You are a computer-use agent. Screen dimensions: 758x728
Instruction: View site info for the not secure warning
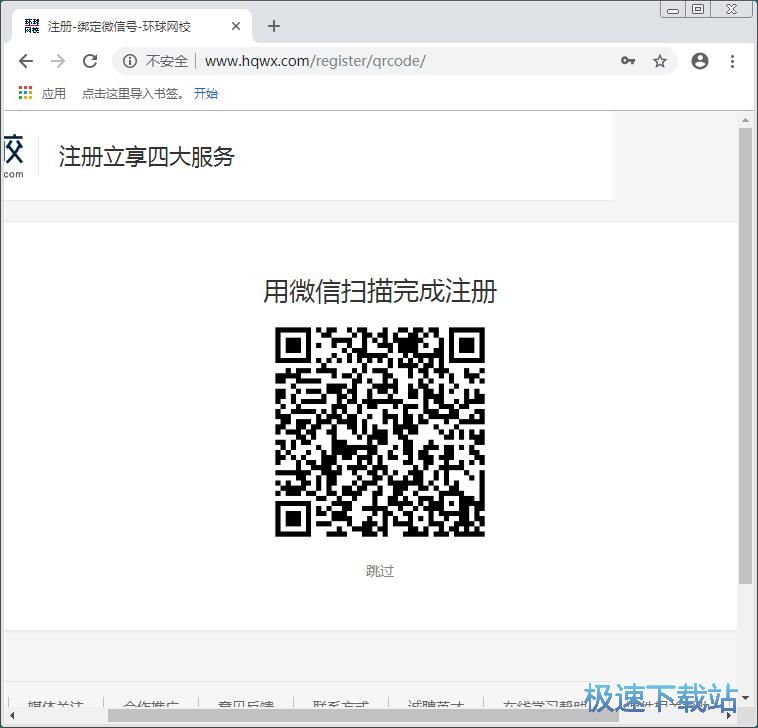[130, 61]
